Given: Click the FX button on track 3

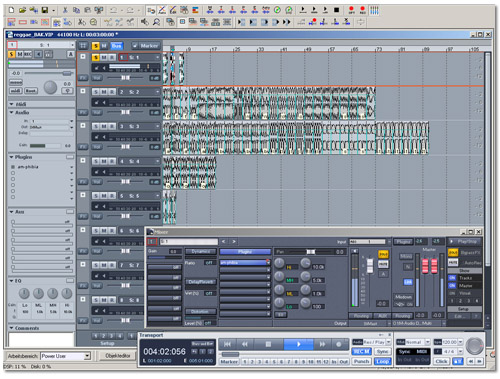Looking at the screenshot, I should (83, 147).
